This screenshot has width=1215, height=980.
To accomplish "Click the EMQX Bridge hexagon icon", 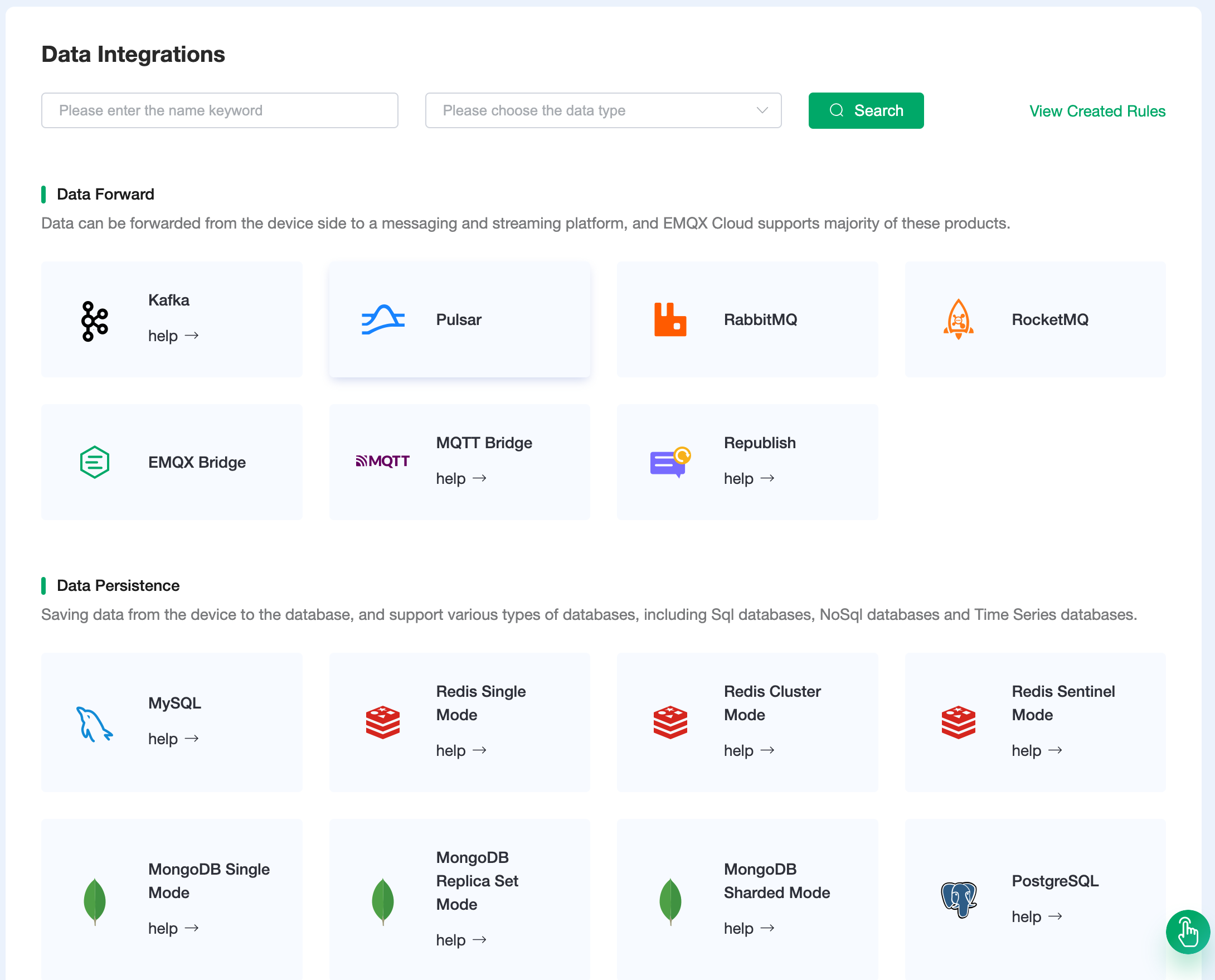I will pyautogui.click(x=94, y=462).
